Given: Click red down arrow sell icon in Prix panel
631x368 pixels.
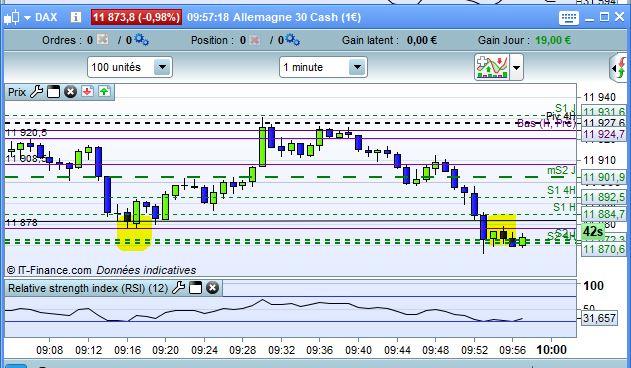Looking at the screenshot, I should pos(87,92).
